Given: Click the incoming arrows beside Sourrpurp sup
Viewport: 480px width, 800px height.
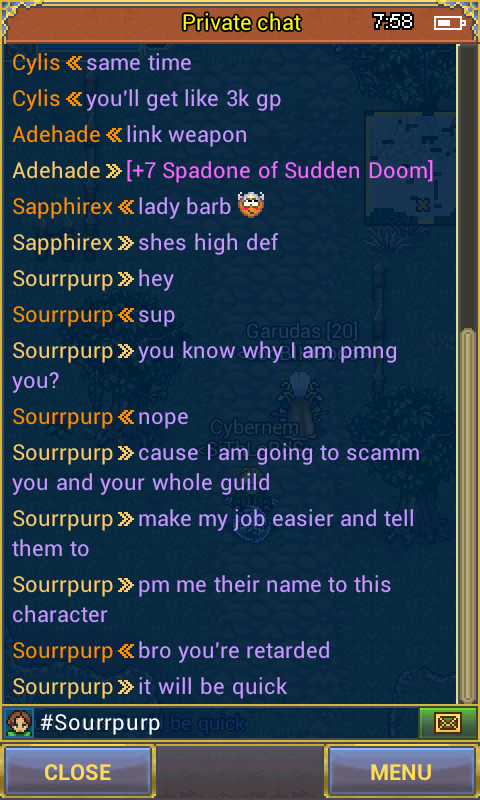Looking at the screenshot, I should [x=125, y=315].
